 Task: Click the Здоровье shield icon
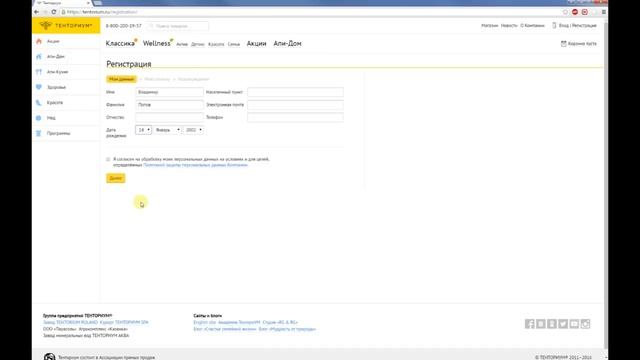[x=39, y=87]
